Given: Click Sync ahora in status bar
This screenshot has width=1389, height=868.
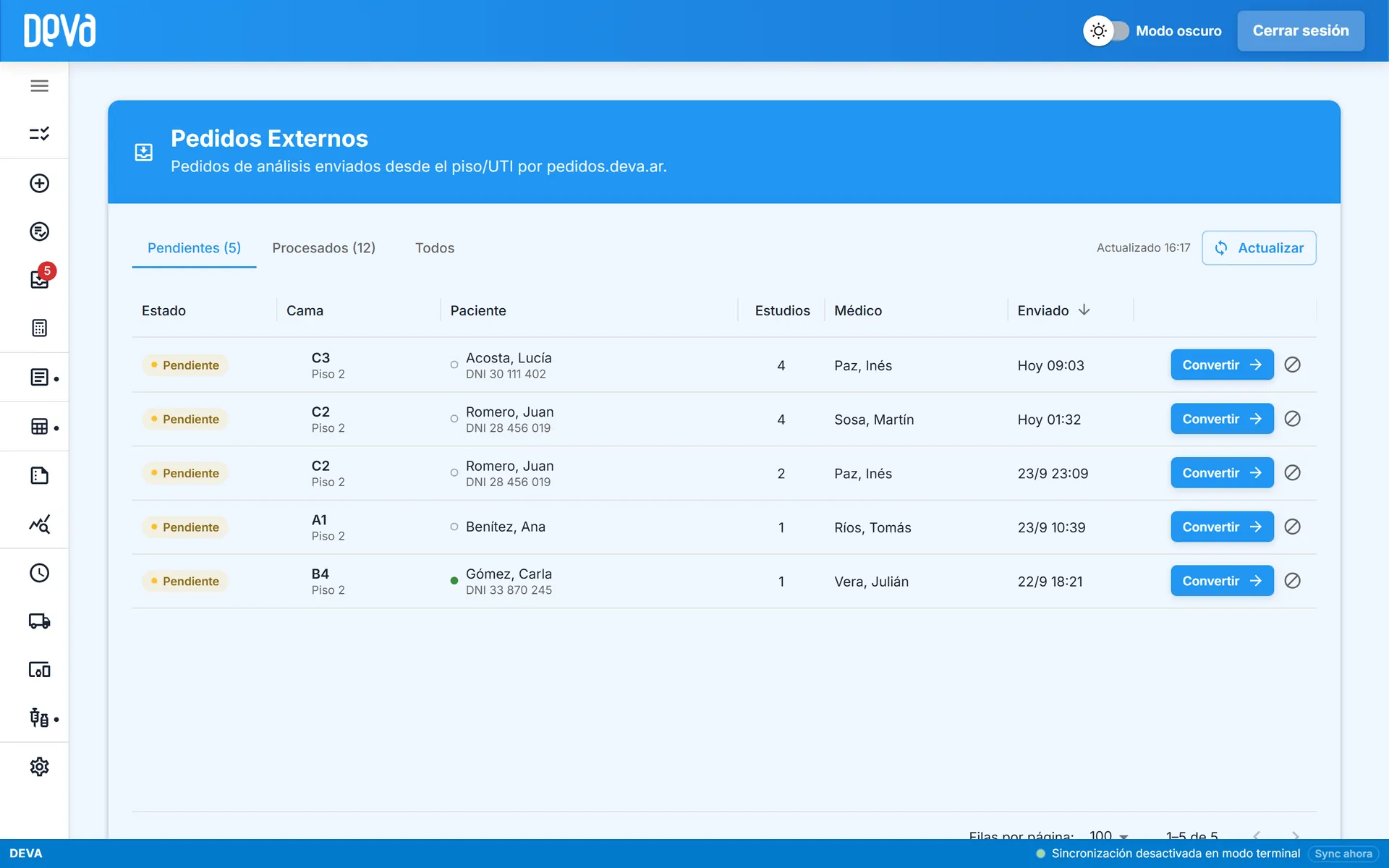Looking at the screenshot, I should click(x=1343, y=854).
